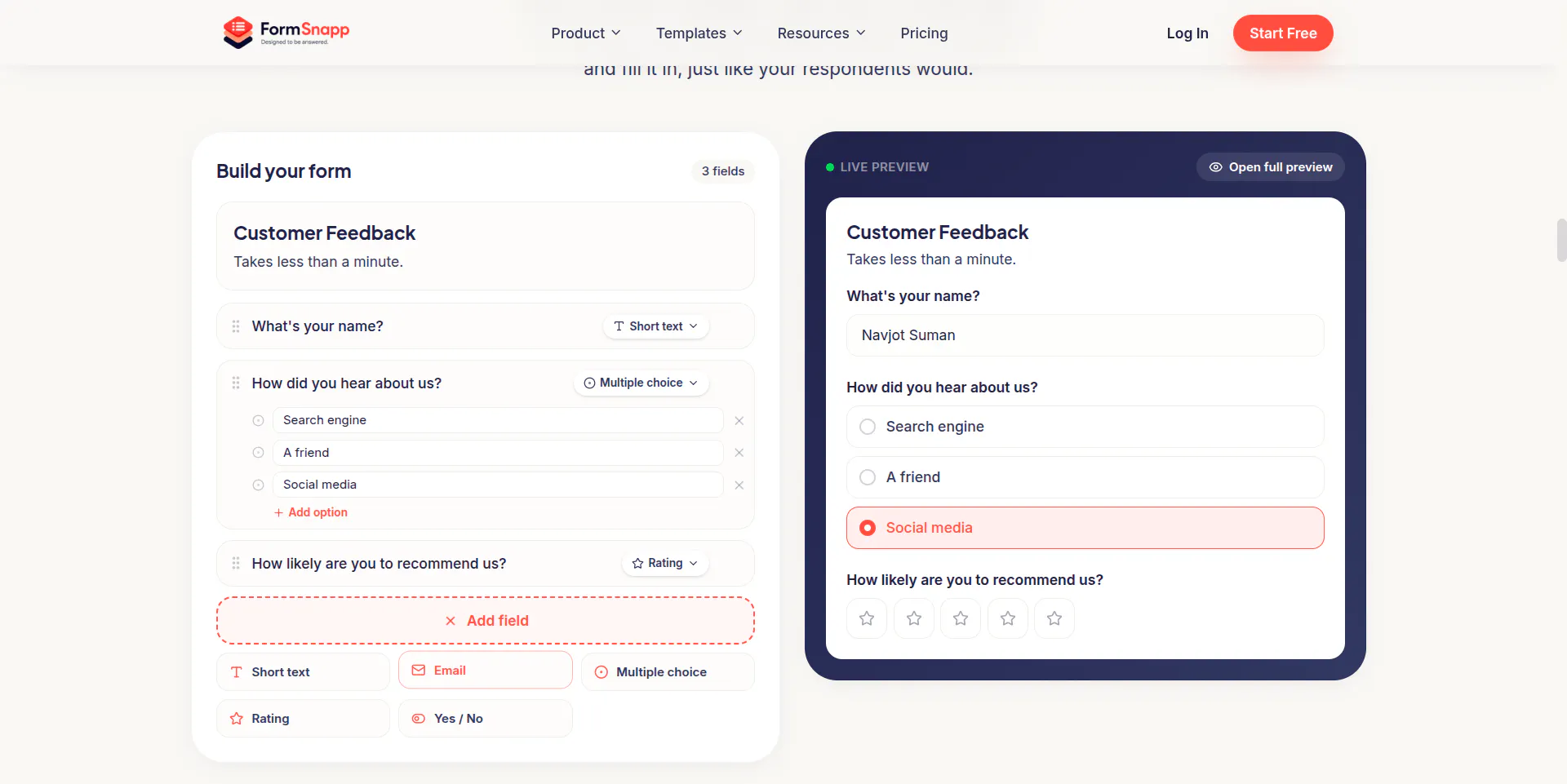This screenshot has height=784, width=1567.
Task: Edit the "What's your name?" question label
Action: tap(317, 326)
